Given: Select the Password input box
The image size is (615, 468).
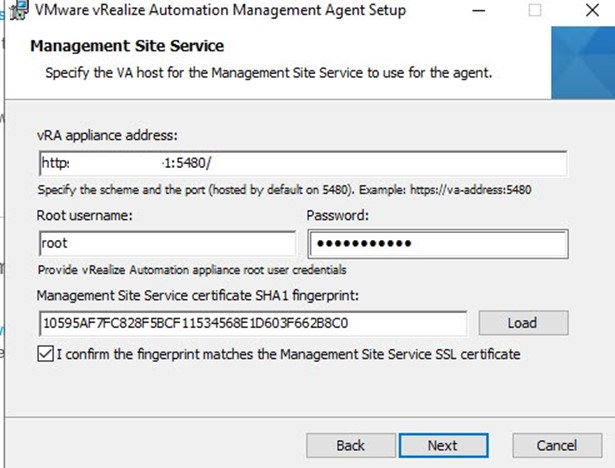Looking at the screenshot, I should [x=438, y=244].
